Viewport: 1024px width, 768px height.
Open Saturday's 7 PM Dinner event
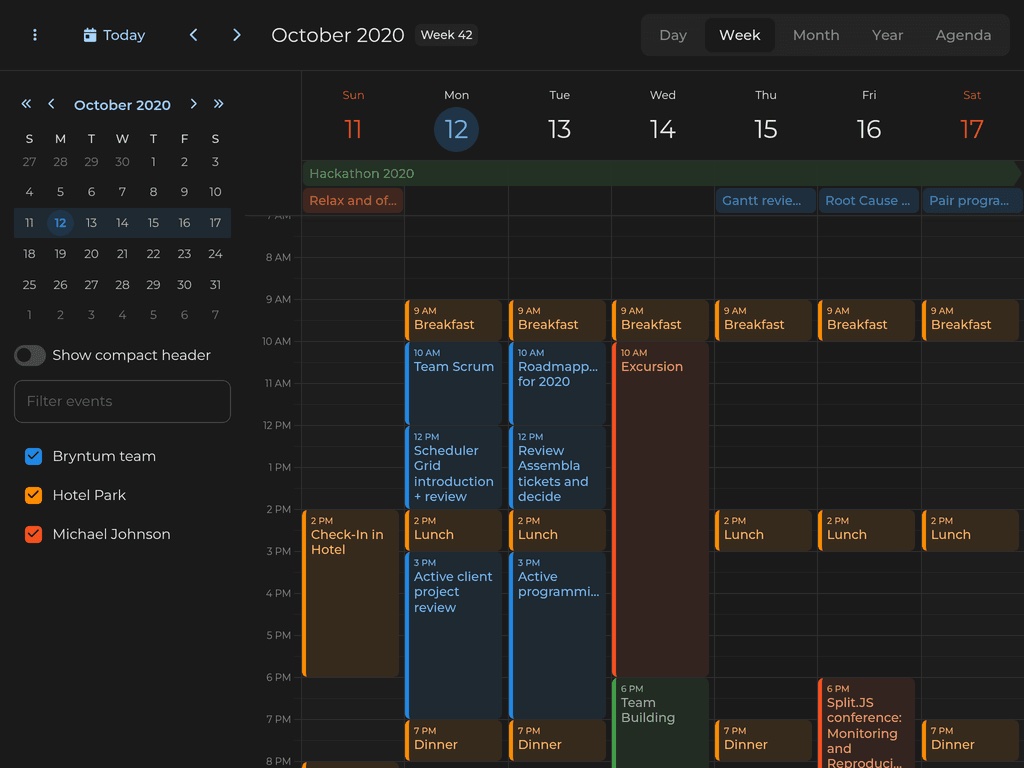[970, 740]
